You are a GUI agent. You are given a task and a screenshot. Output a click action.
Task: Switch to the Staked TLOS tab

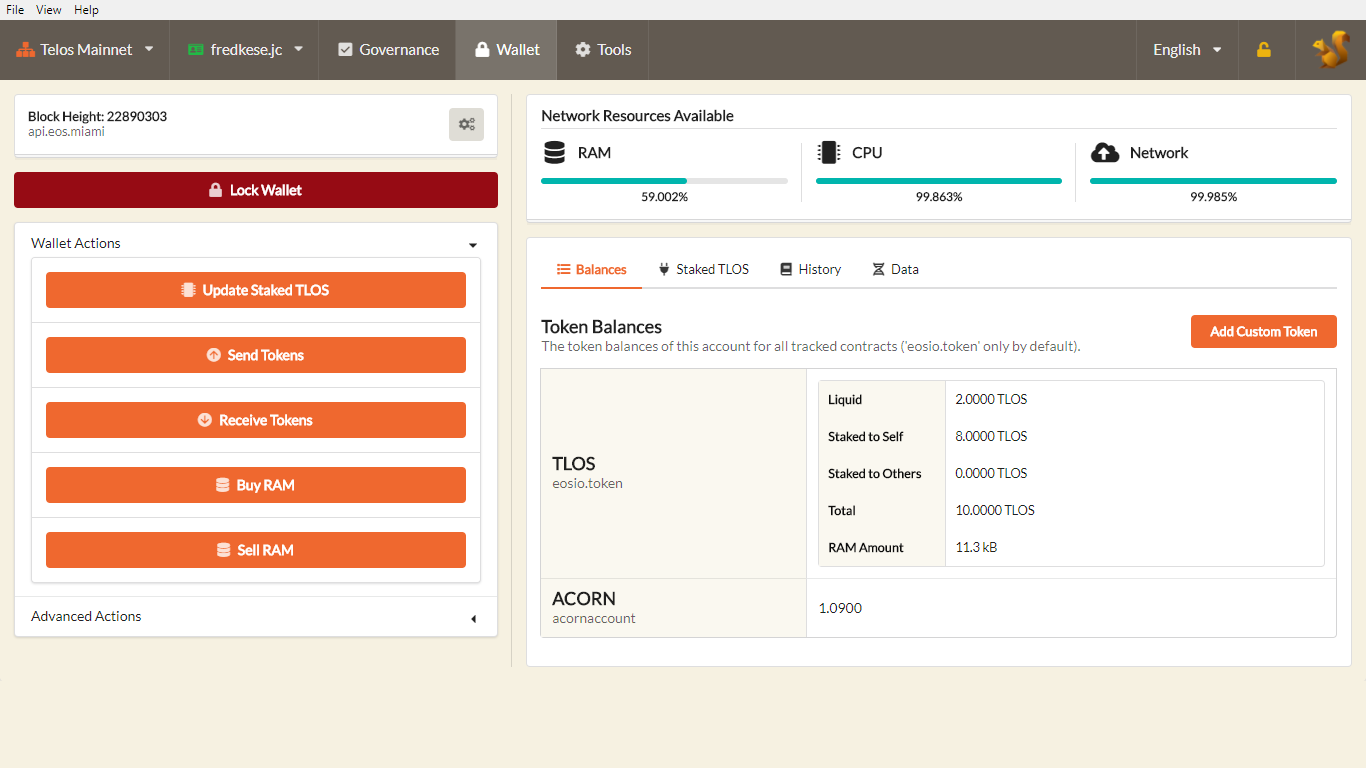703,269
